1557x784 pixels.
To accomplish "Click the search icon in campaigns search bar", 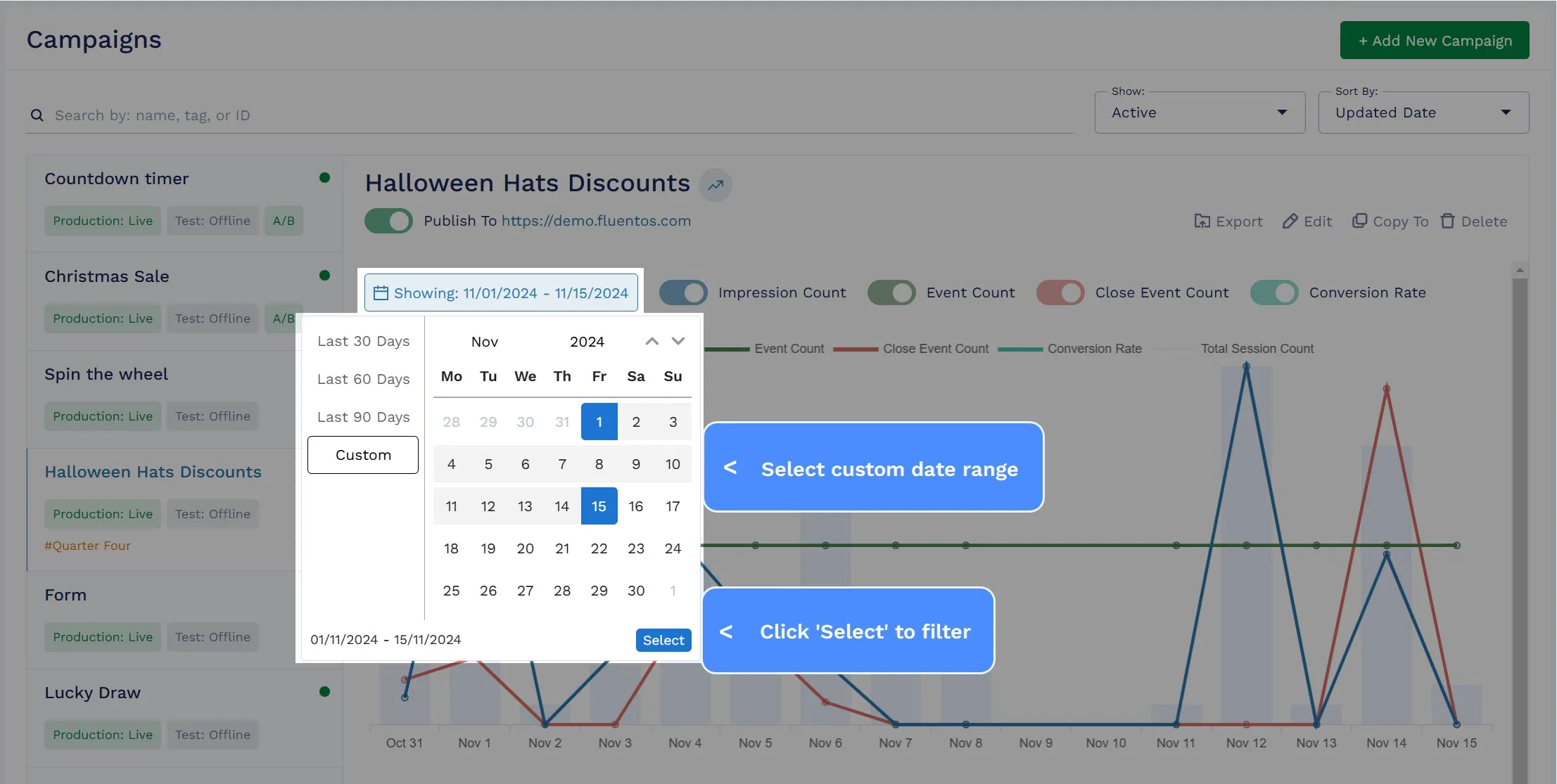I will [x=36, y=114].
